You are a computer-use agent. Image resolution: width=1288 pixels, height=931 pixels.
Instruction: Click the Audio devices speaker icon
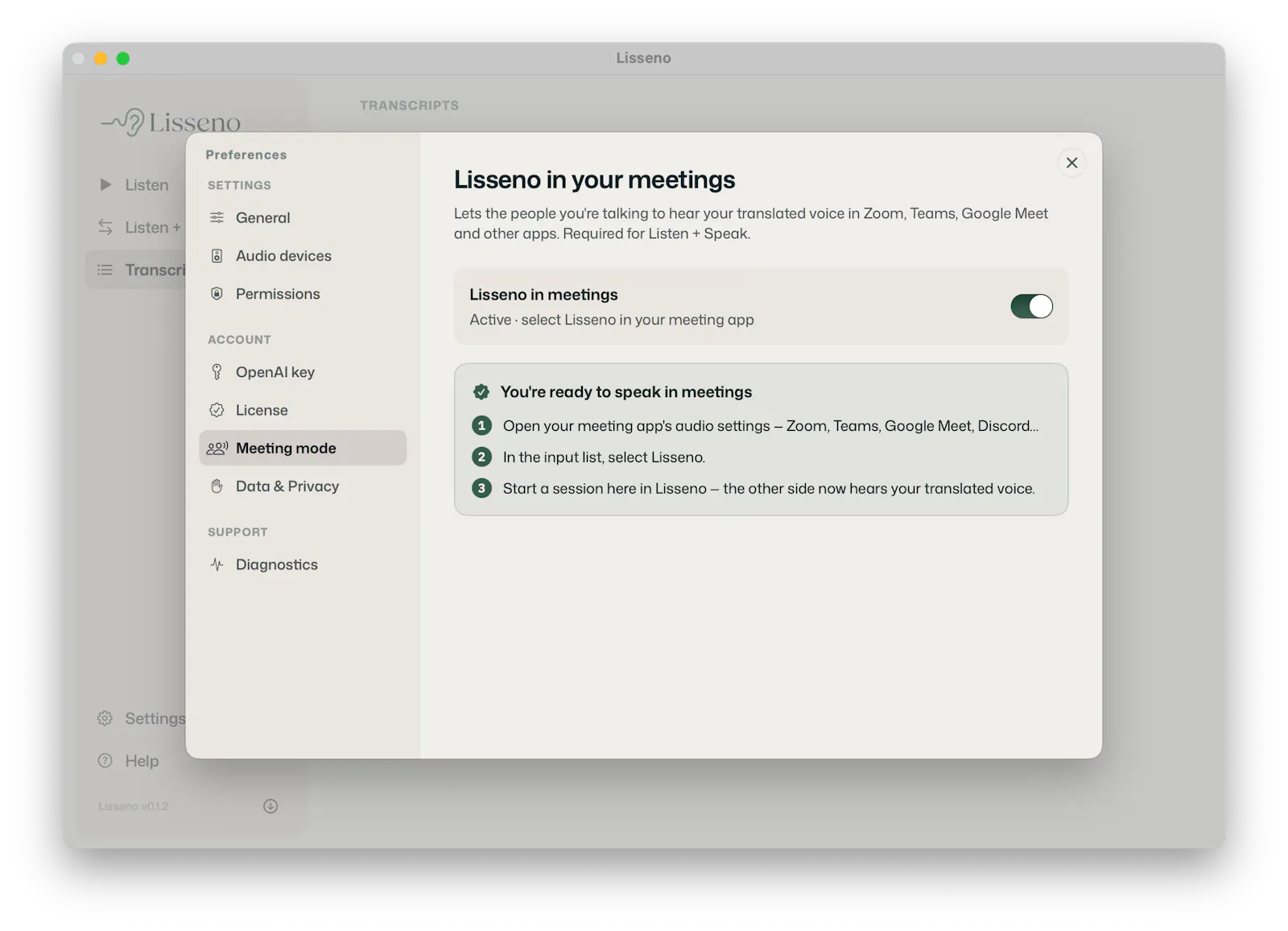(217, 256)
